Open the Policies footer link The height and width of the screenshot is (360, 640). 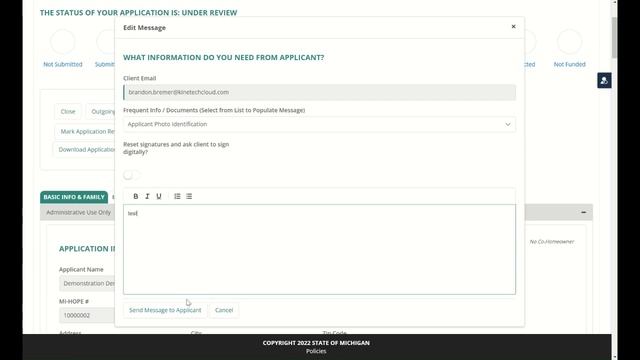[316, 351]
